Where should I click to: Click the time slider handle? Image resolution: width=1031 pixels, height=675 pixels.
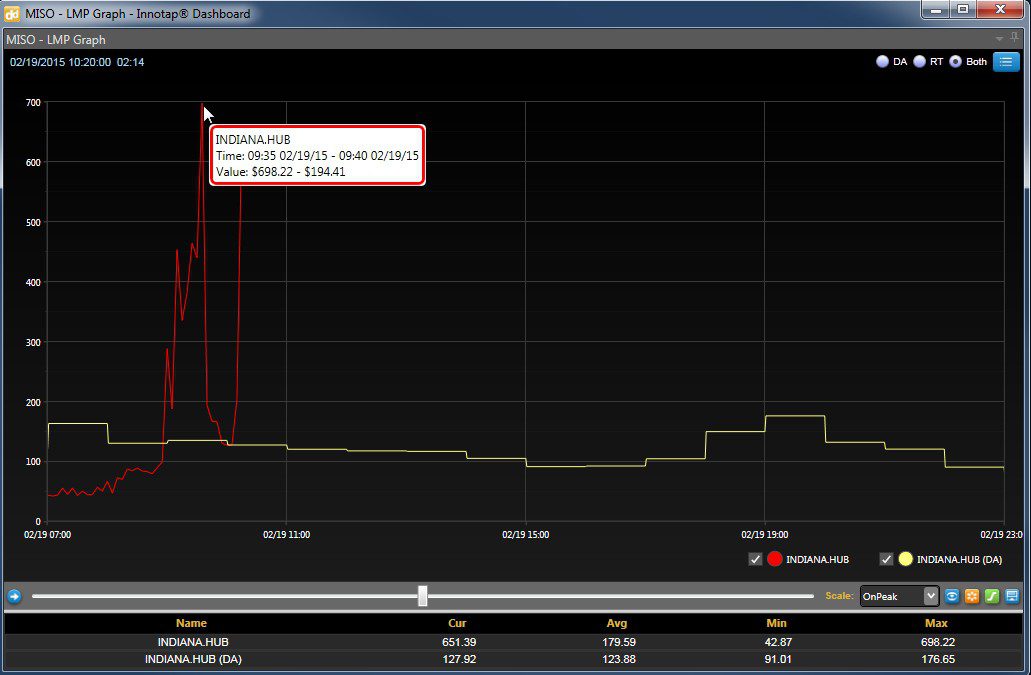423,596
